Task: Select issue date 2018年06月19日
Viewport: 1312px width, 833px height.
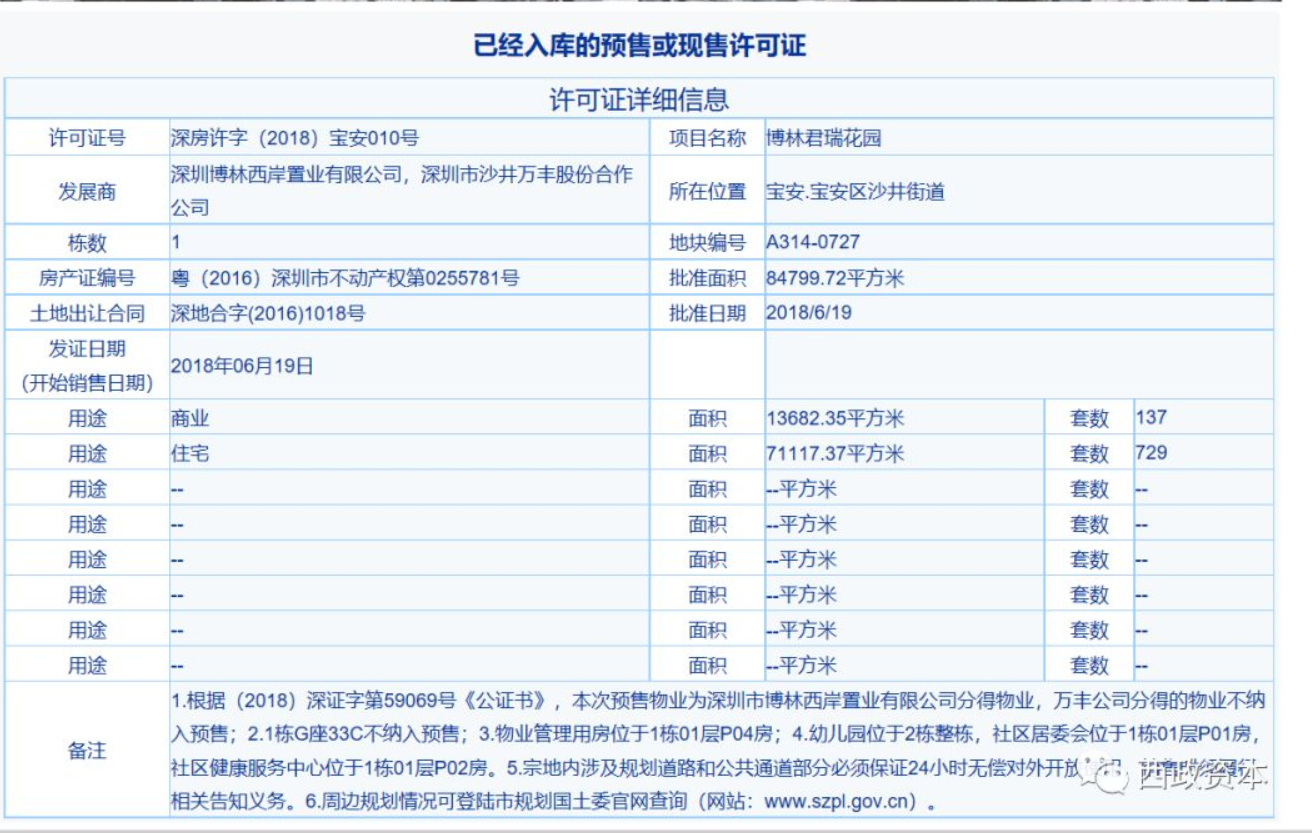Action: (x=242, y=366)
